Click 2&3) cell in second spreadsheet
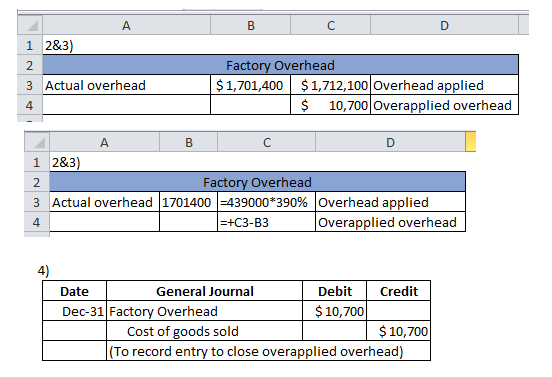 tap(104, 162)
